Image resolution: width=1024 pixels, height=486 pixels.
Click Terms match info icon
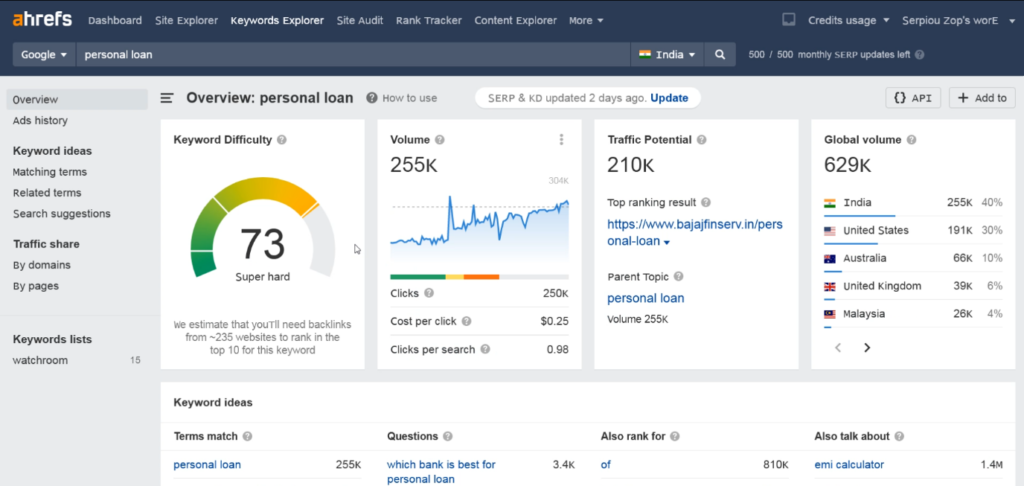(248, 436)
